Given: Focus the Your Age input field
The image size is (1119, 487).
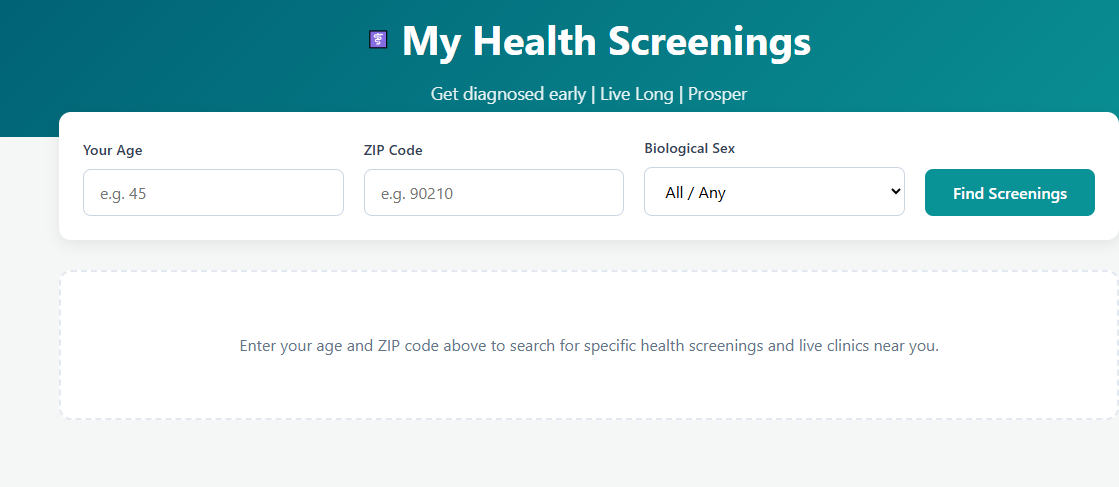Looking at the screenshot, I should click(213, 192).
